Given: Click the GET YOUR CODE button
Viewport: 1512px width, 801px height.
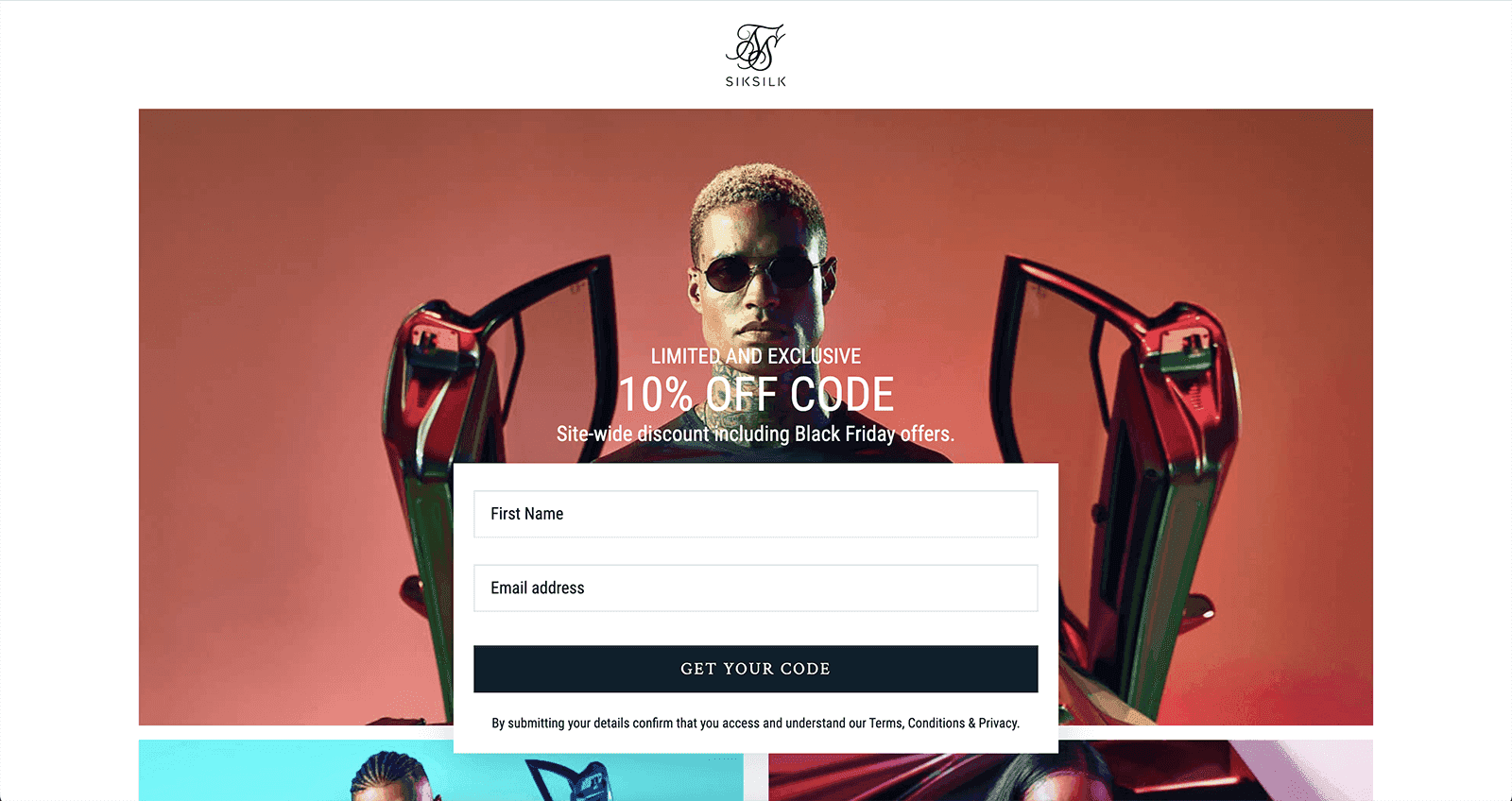Looking at the screenshot, I should tap(756, 669).
